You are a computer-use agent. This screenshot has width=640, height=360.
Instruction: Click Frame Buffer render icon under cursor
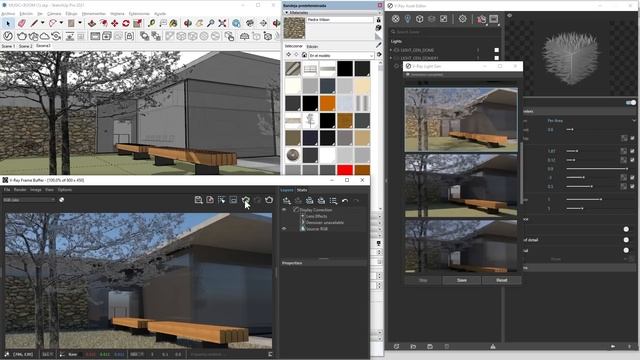click(246, 200)
